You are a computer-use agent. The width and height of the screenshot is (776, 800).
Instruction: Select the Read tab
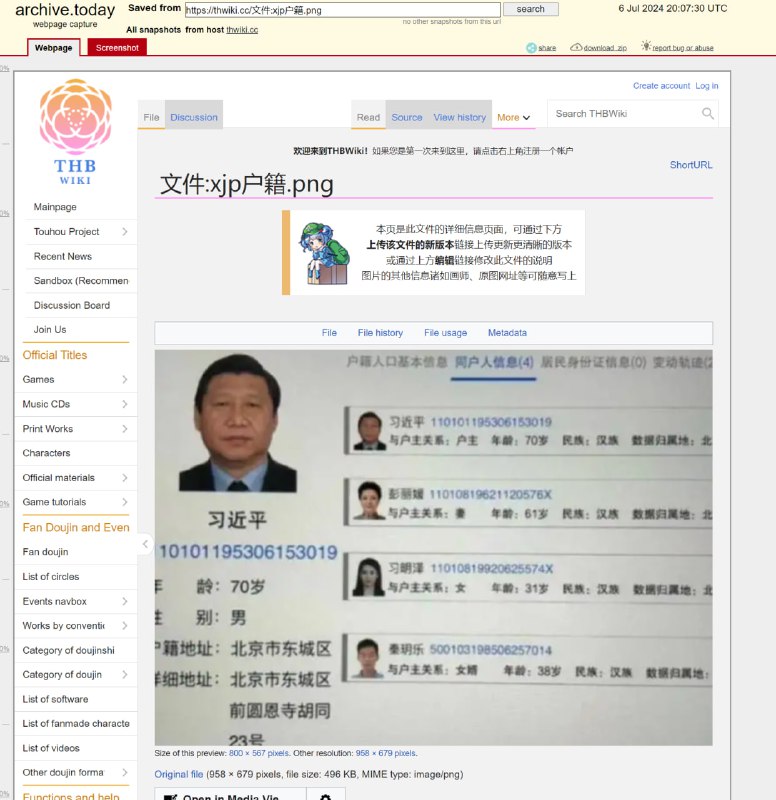368,117
